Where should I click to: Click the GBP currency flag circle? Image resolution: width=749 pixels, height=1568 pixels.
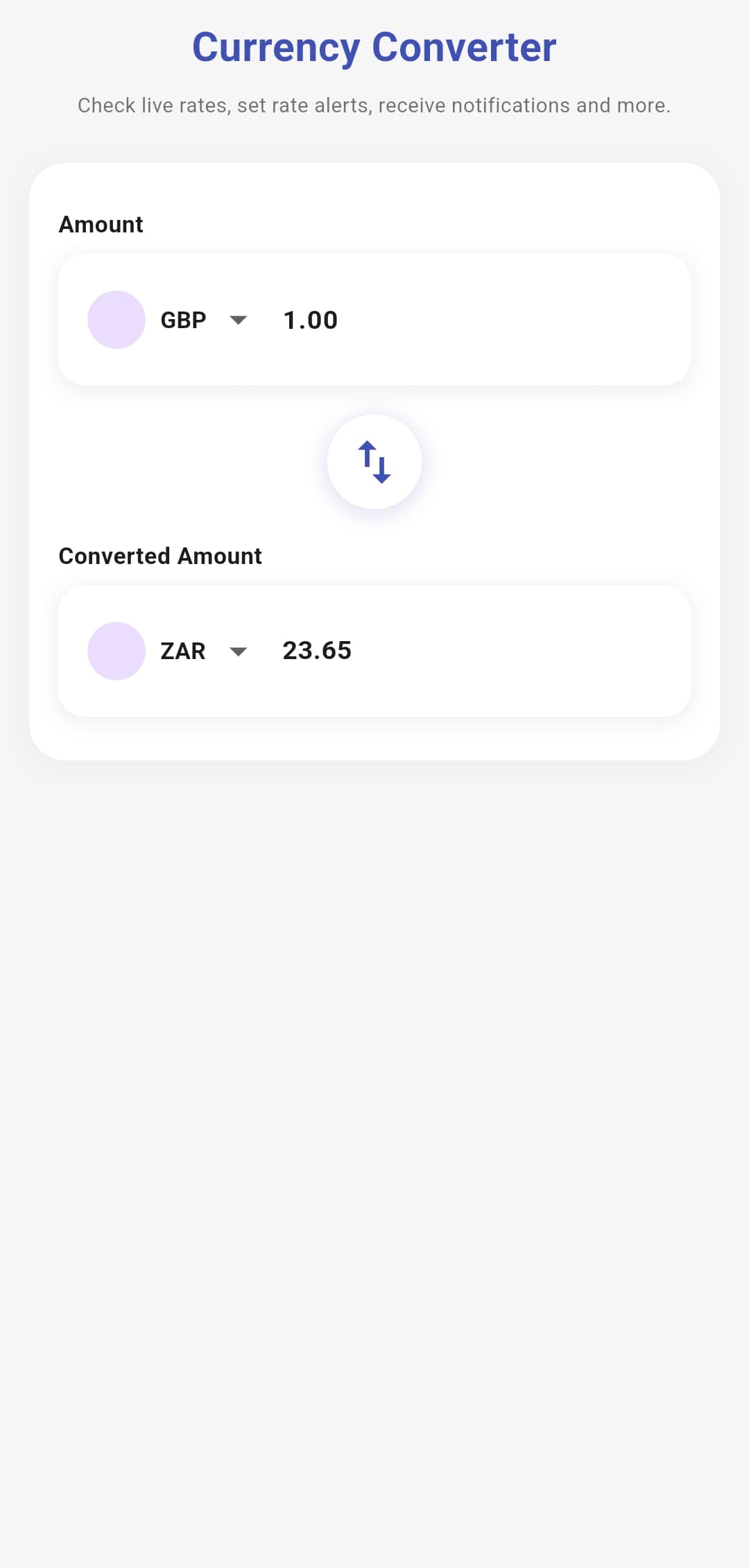pyautogui.click(x=117, y=320)
